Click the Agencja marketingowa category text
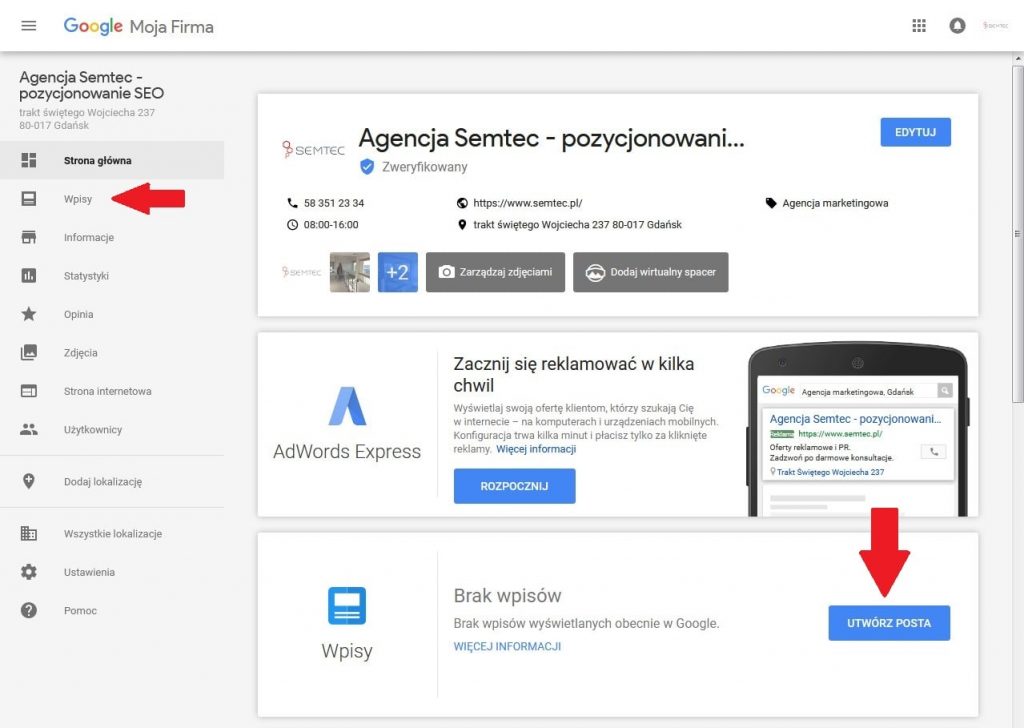This screenshot has width=1024, height=728. pyautogui.click(x=835, y=203)
